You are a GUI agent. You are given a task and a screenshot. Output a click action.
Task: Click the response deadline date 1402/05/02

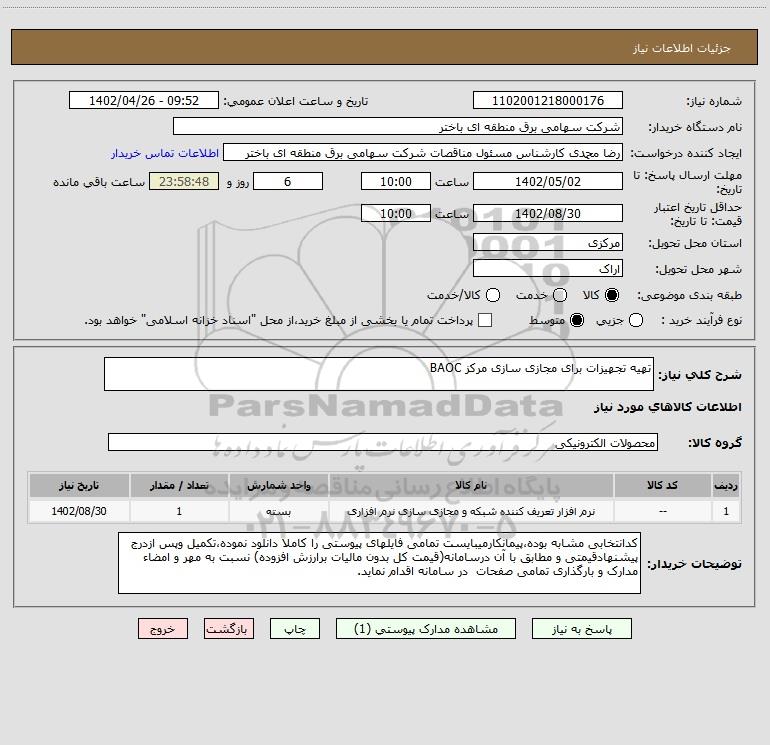(x=548, y=182)
